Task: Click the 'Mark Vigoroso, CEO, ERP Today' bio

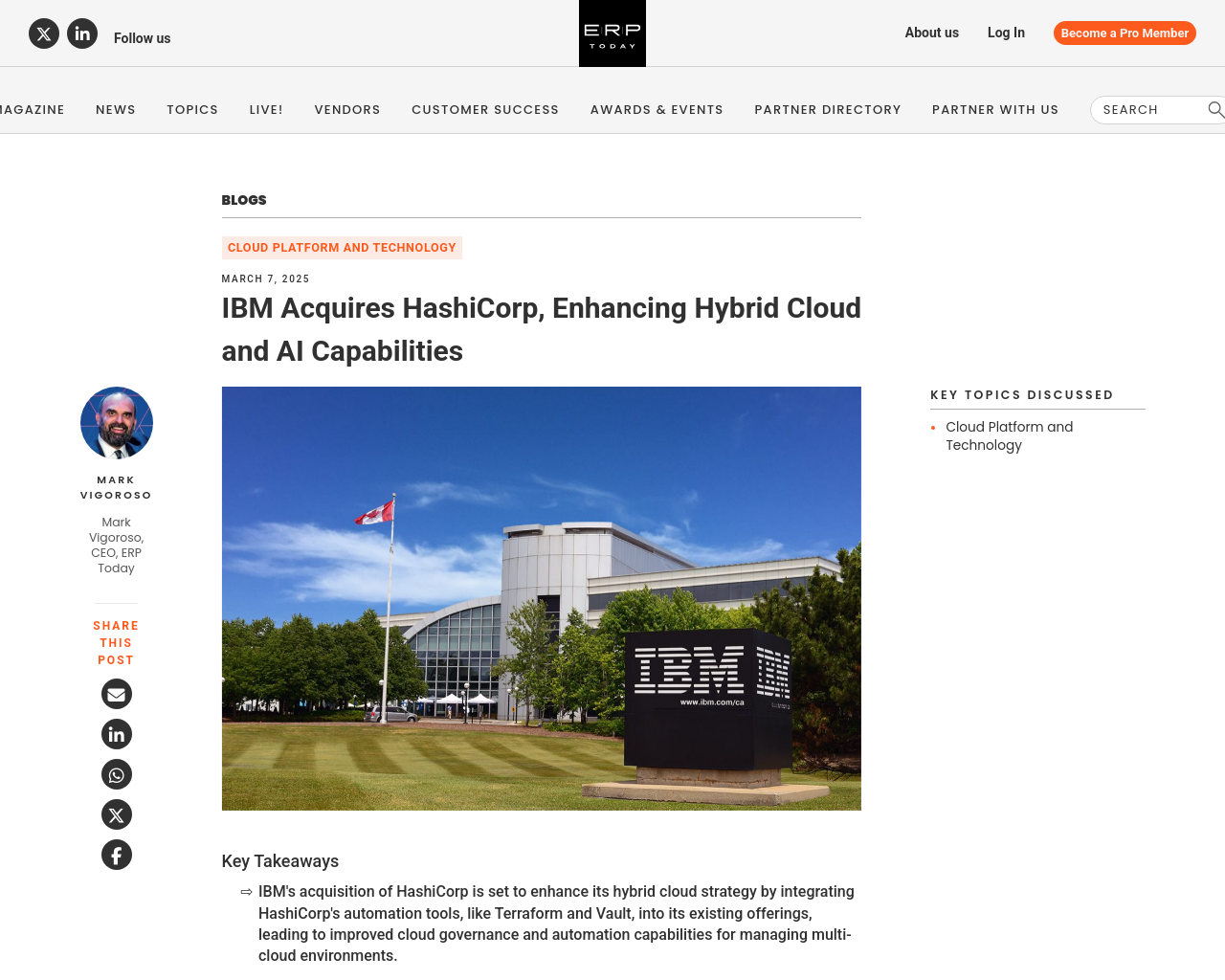Action: [116, 546]
